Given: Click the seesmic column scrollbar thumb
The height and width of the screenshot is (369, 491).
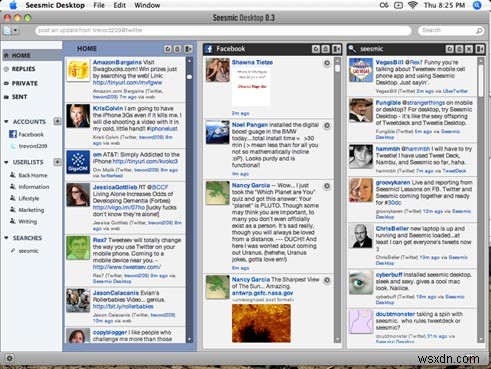Looking at the screenshot, I should coord(480,80).
